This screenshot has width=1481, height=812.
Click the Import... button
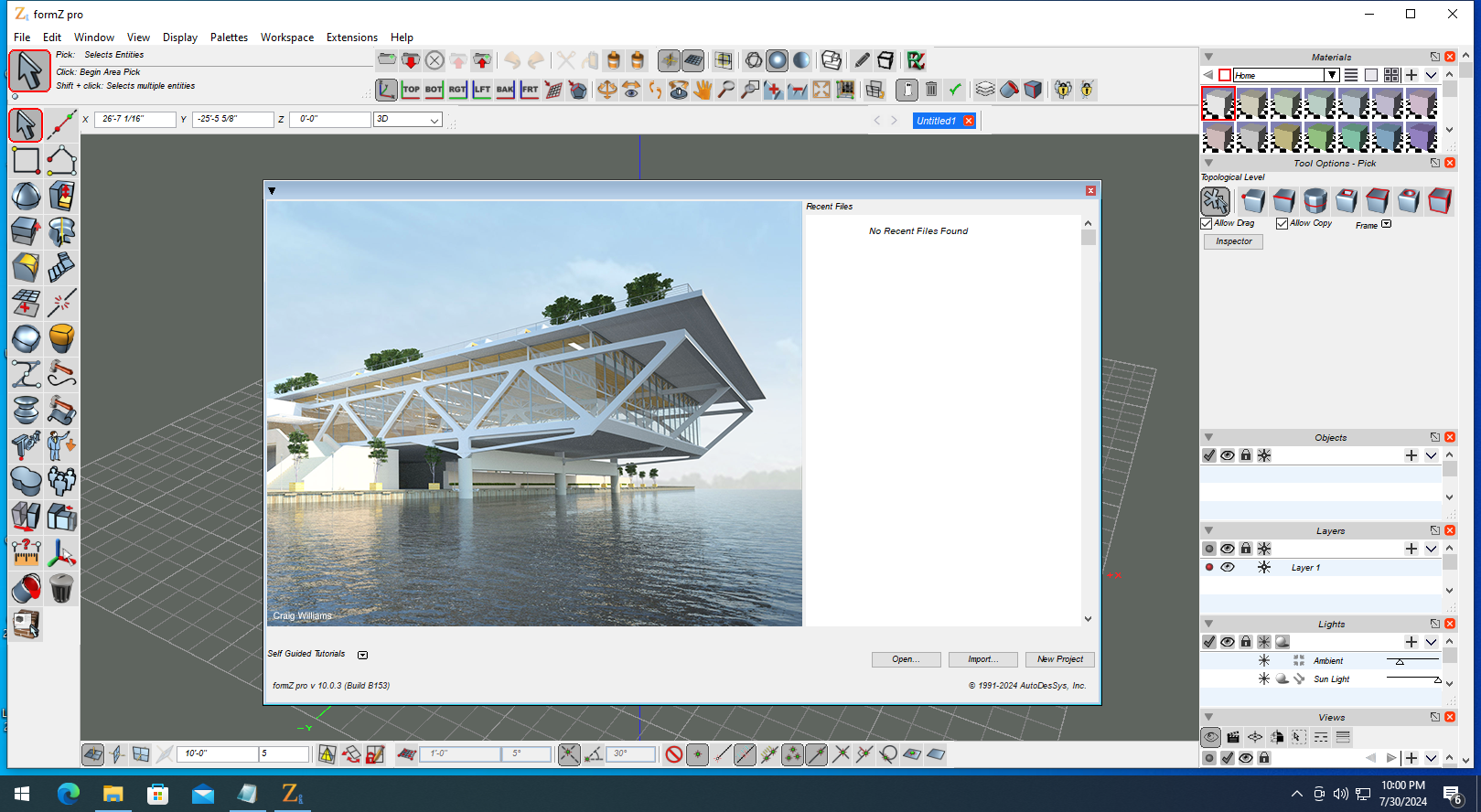tap(983, 659)
